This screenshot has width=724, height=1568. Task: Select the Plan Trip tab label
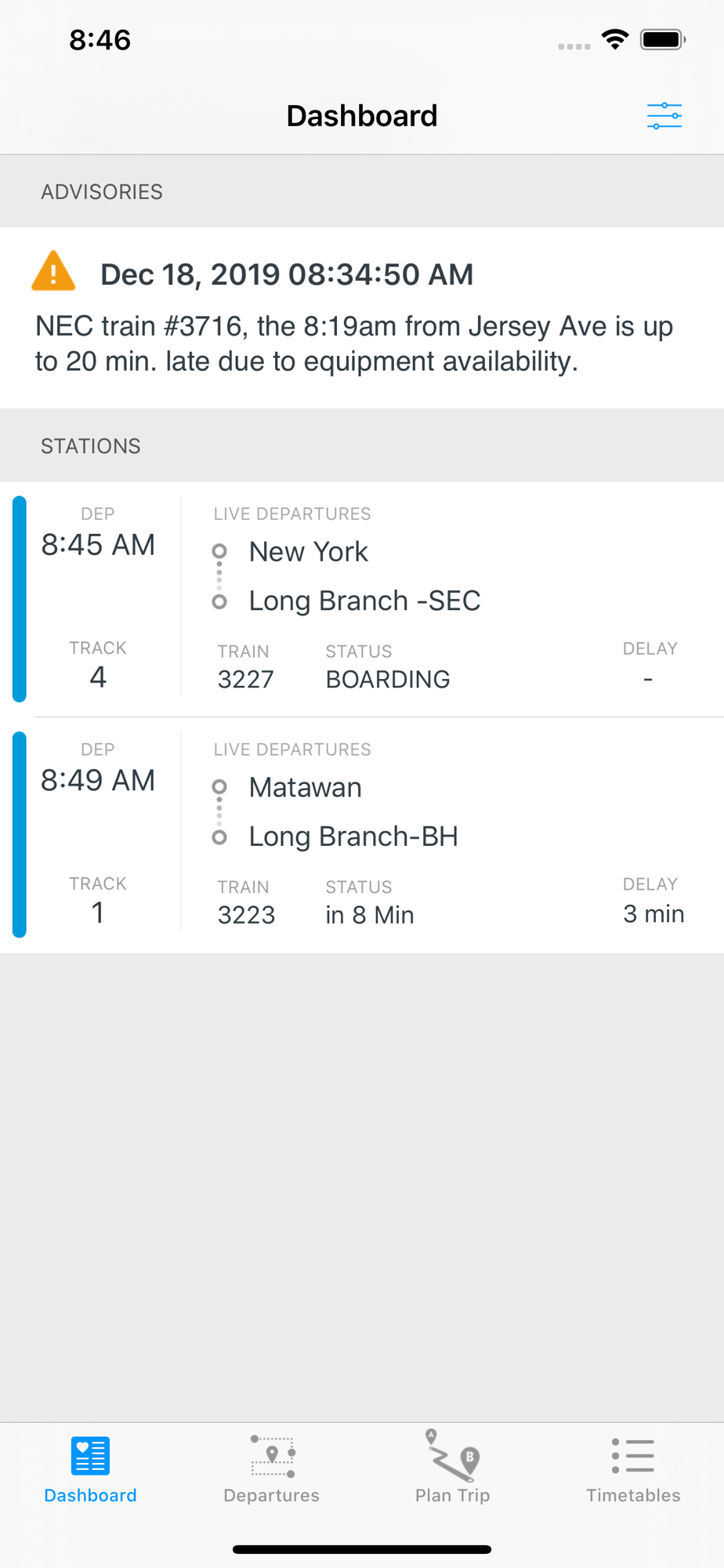[453, 1495]
